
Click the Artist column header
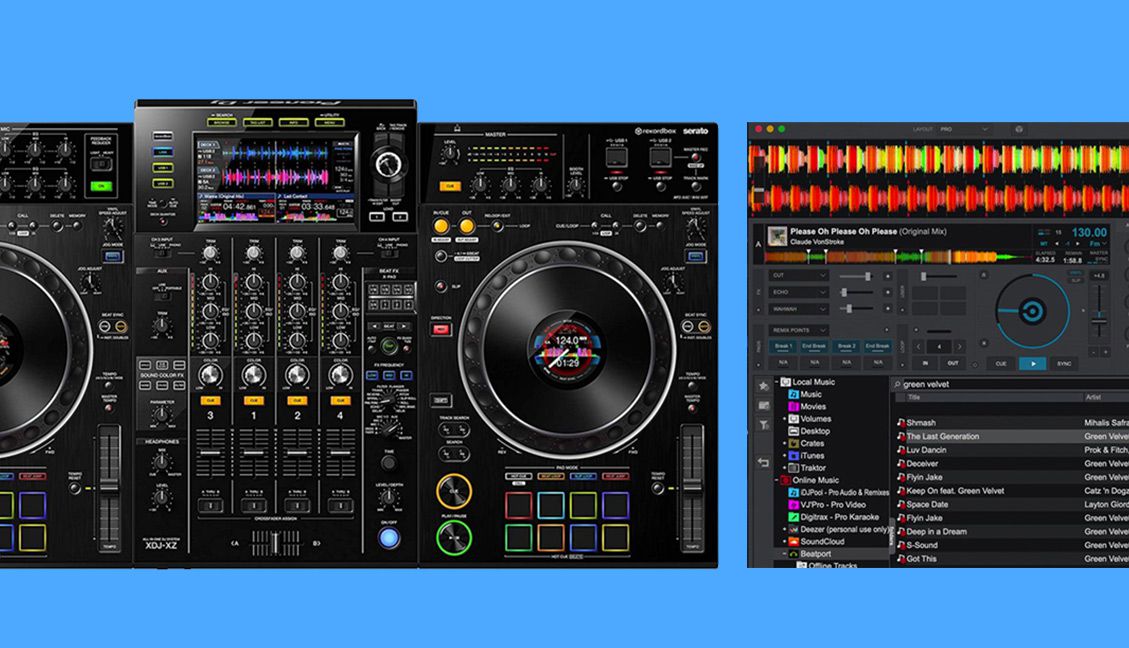click(1093, 397)
